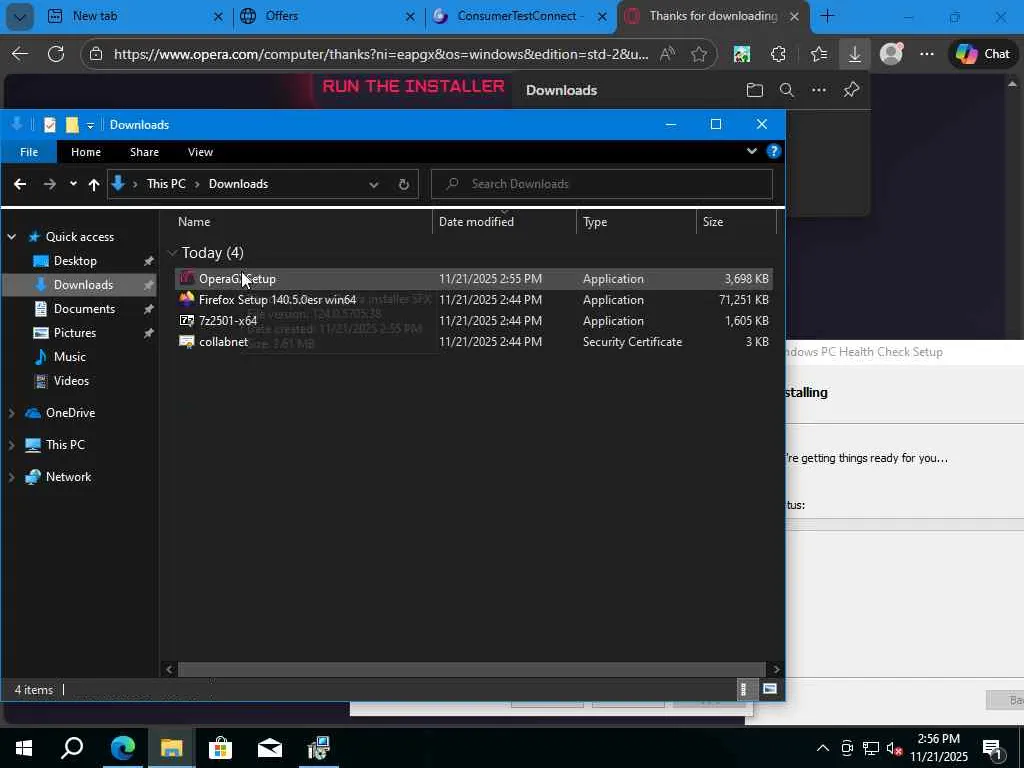Go back in File Explorer
The height and width of the screenshot is (768, 1024).
coord(20,184)
